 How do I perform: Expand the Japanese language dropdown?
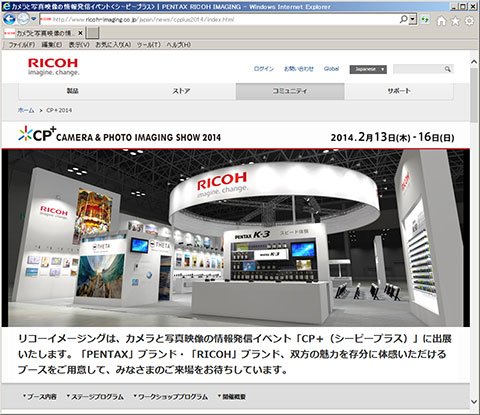368,69
